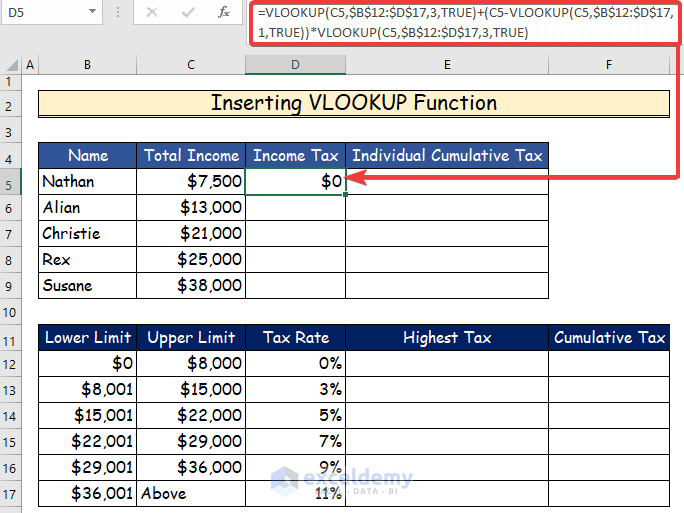The width and height of the screenshot is (684, 513).
Task: Click the Upper Limit header cell
Action: (x=191, y=338)
